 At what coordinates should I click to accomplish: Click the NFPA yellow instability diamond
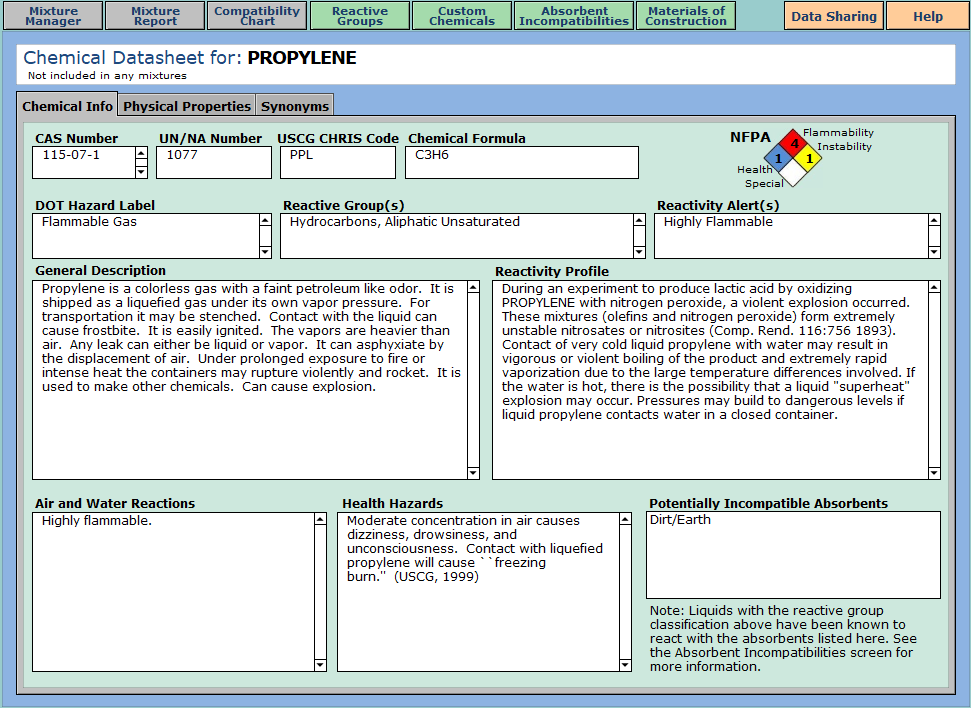coord(808,159)
